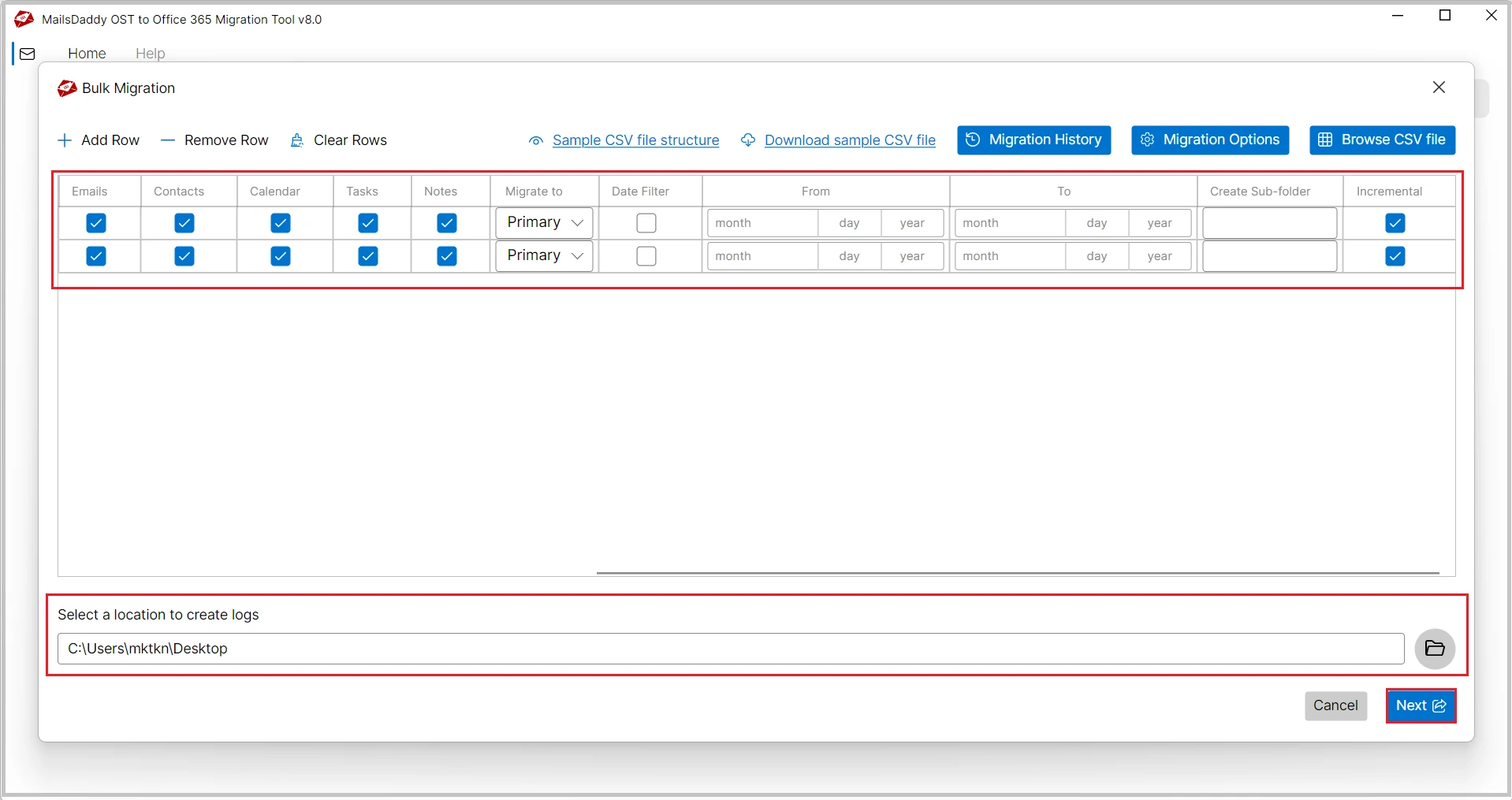Open Migration History with clock icon

[1033, 140]
